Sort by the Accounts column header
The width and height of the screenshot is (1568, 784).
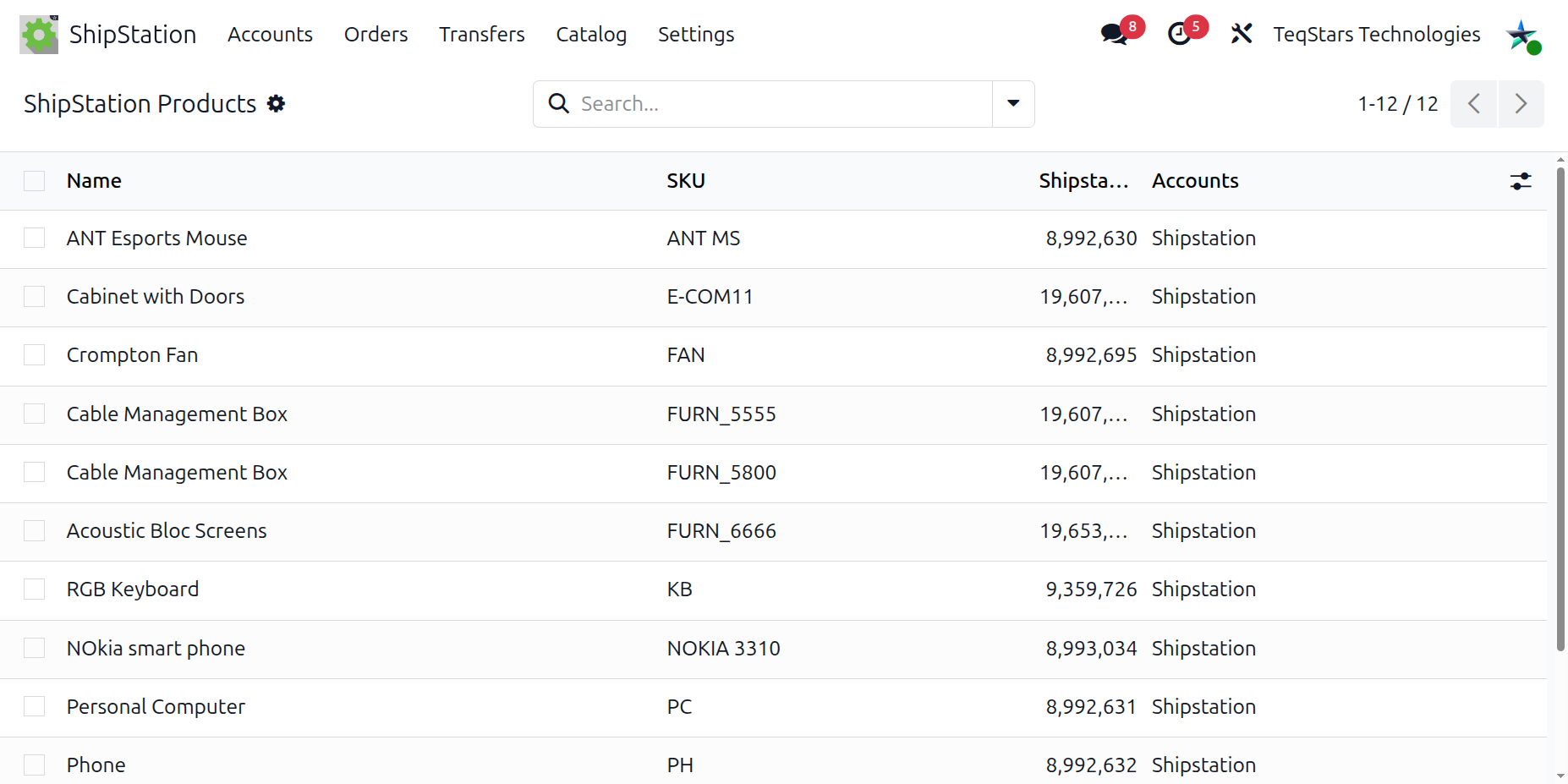[x=1195, y=181]
